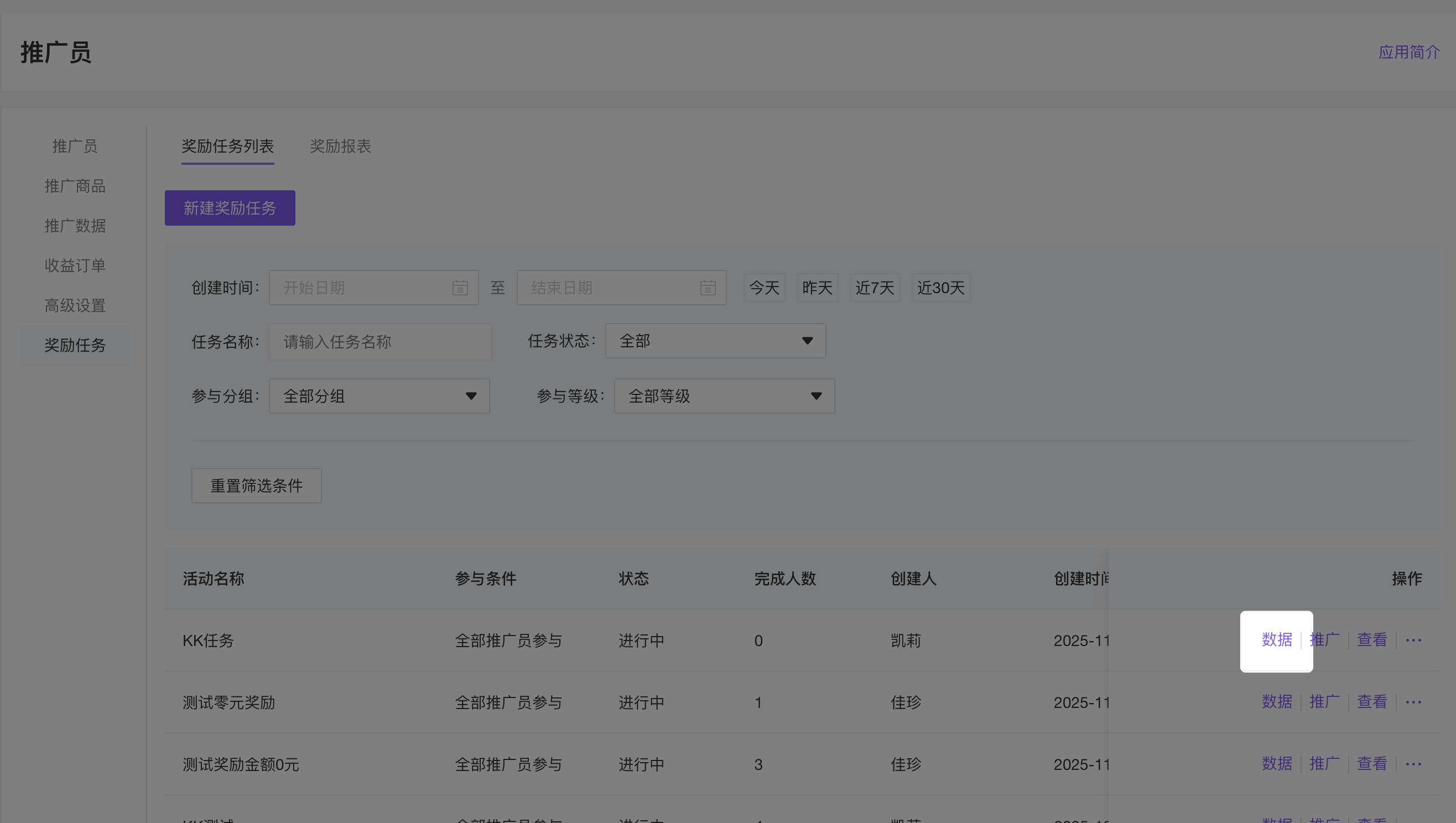Open more options for 测试奖励金额0元 row
Viewport: 1456px width, 823px height.
[1413, 764]
